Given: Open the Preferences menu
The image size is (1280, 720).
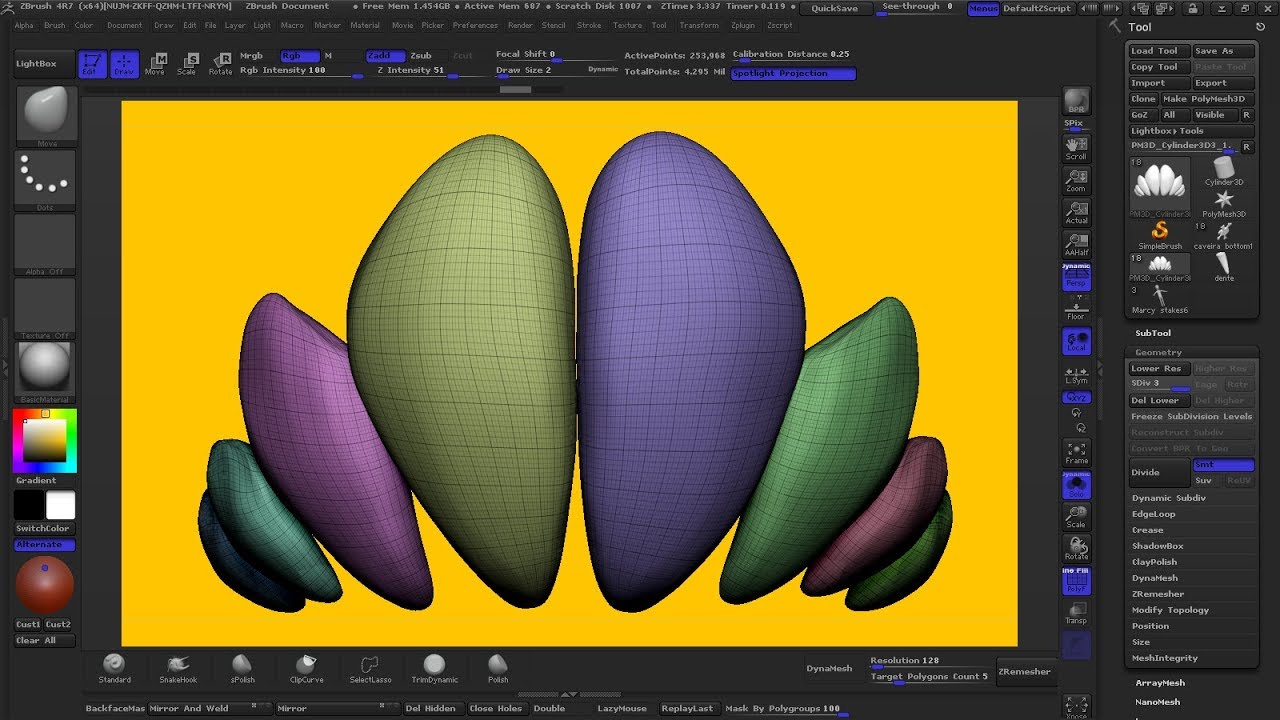Looking at the screenshot, I should tap(475, 25).
